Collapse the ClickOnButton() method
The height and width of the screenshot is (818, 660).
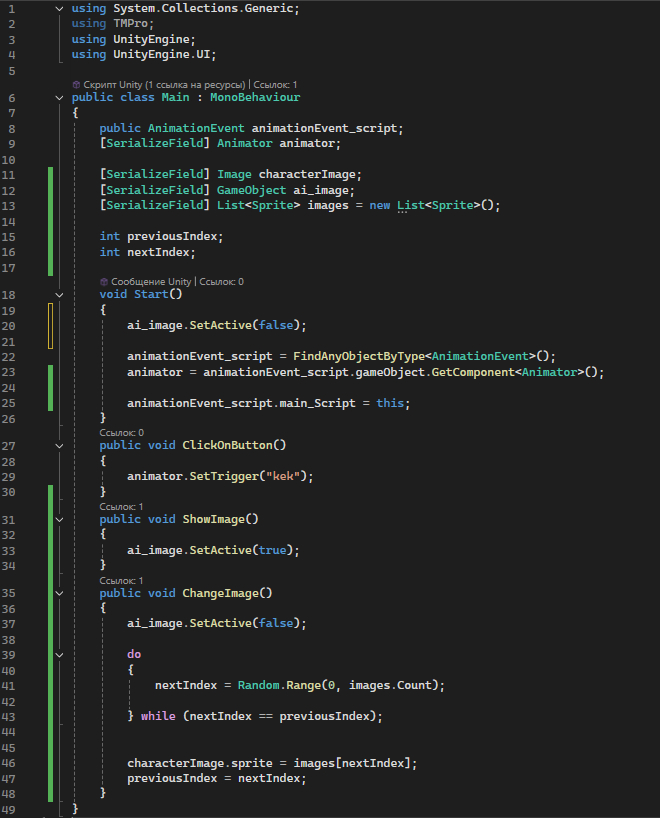[61, 445]
